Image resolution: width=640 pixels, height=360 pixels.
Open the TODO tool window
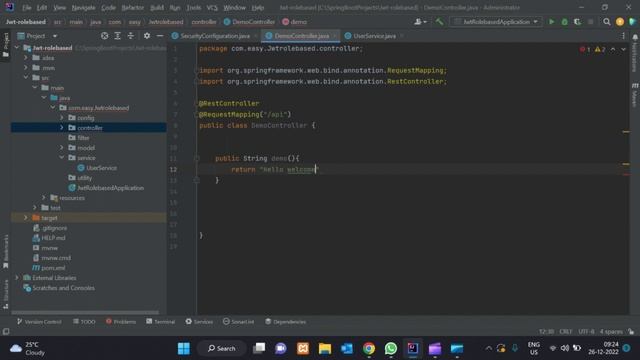tap(84, 322)
